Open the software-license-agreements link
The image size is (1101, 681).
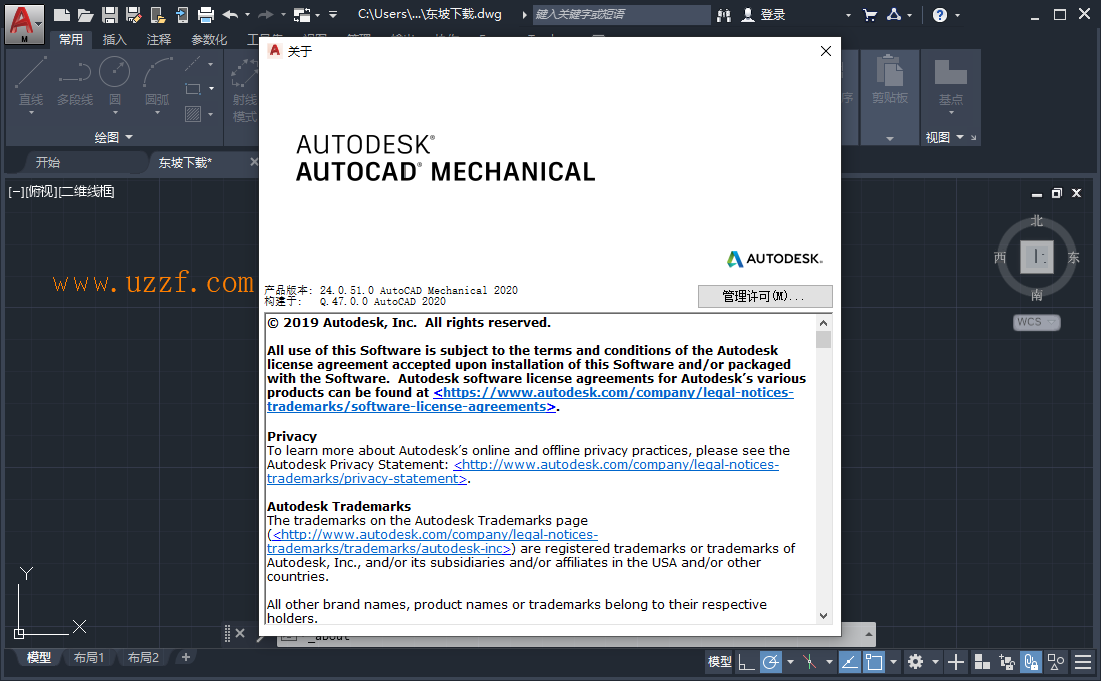530,399
